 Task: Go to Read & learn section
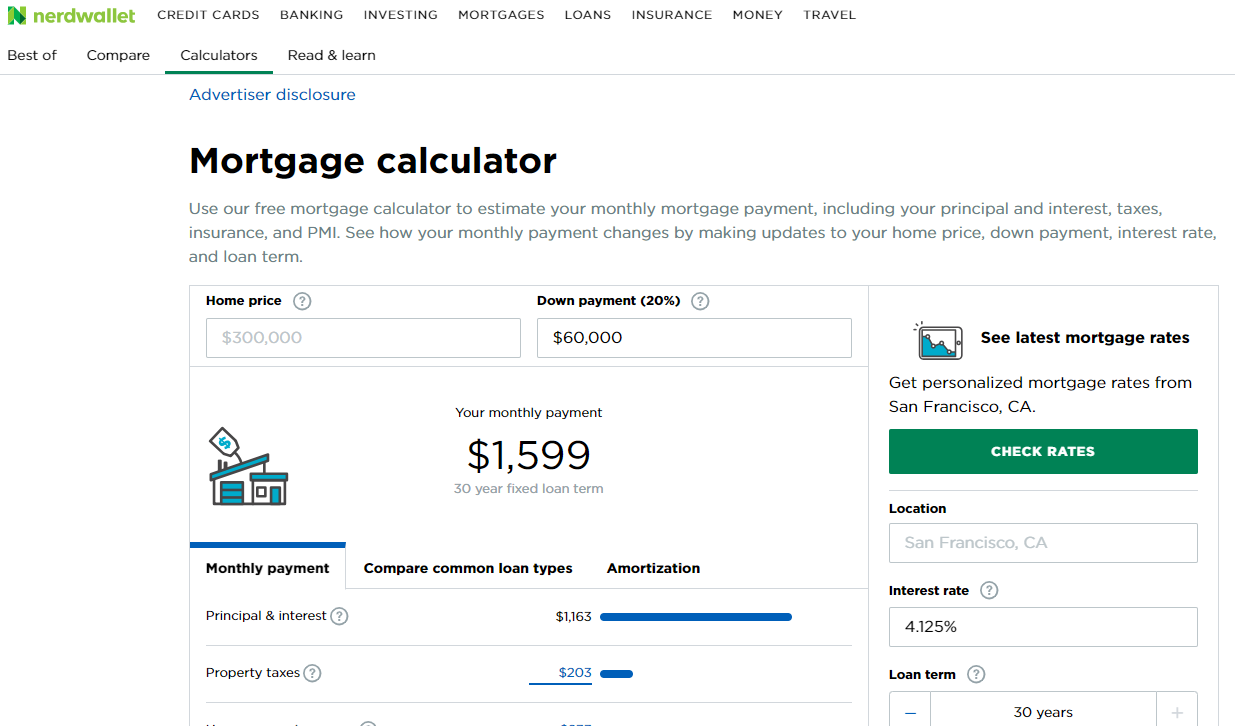[332, 55]
